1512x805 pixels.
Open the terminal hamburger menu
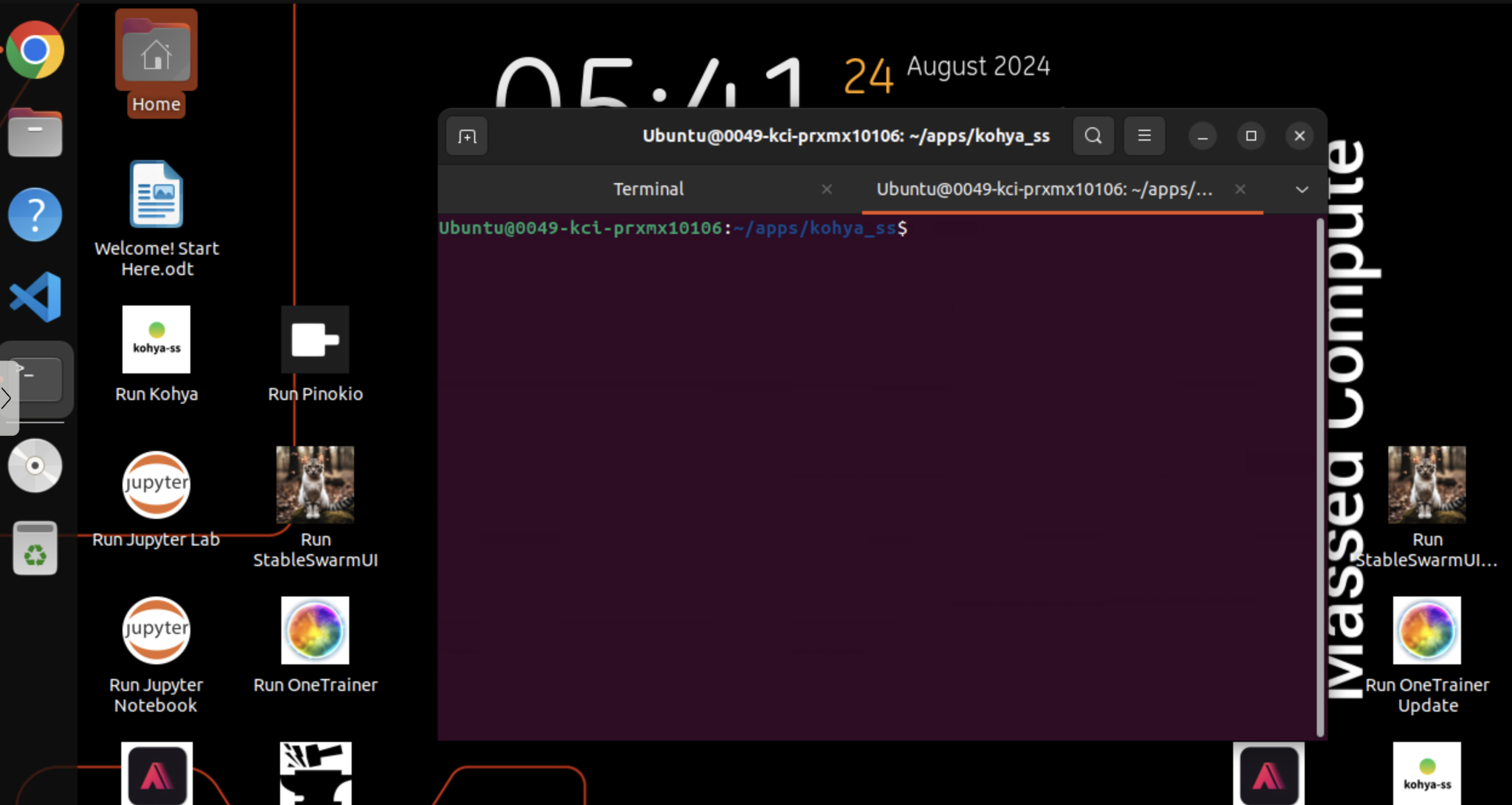(1145, 136)
